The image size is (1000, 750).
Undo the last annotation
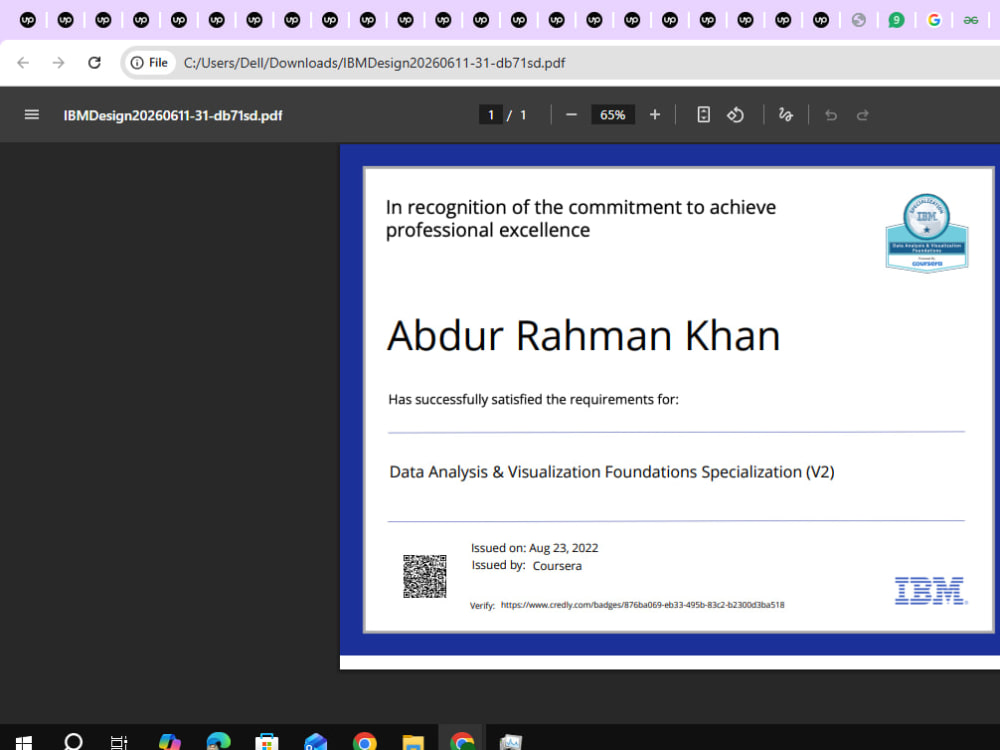click(x=830, y=115)
